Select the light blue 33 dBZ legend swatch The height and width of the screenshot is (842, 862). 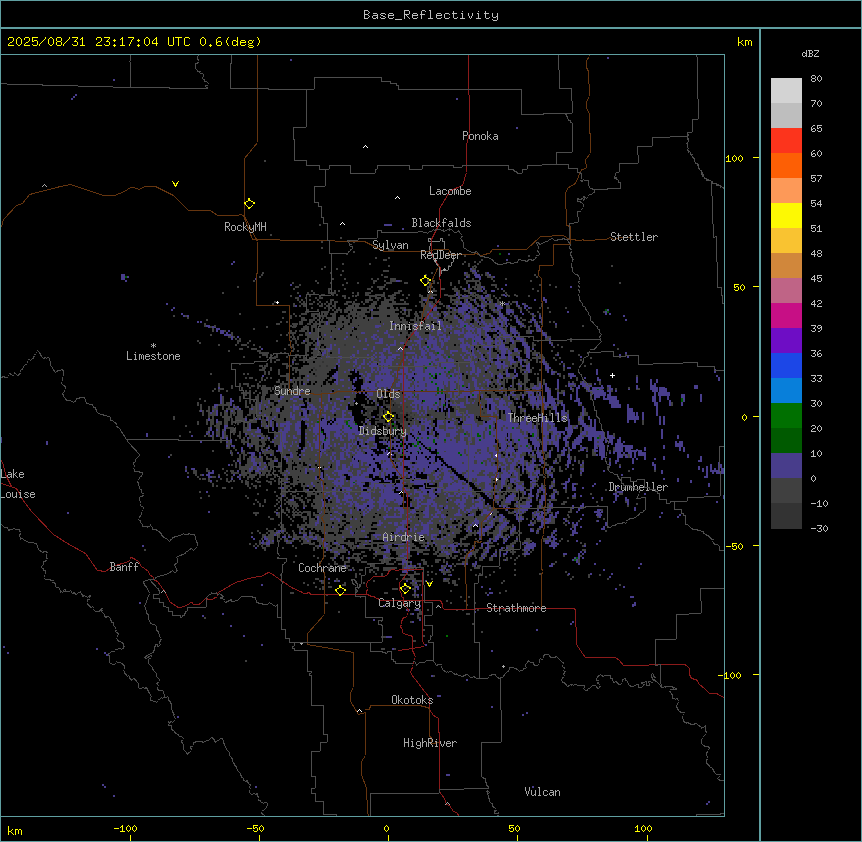(x=786, y=390)
